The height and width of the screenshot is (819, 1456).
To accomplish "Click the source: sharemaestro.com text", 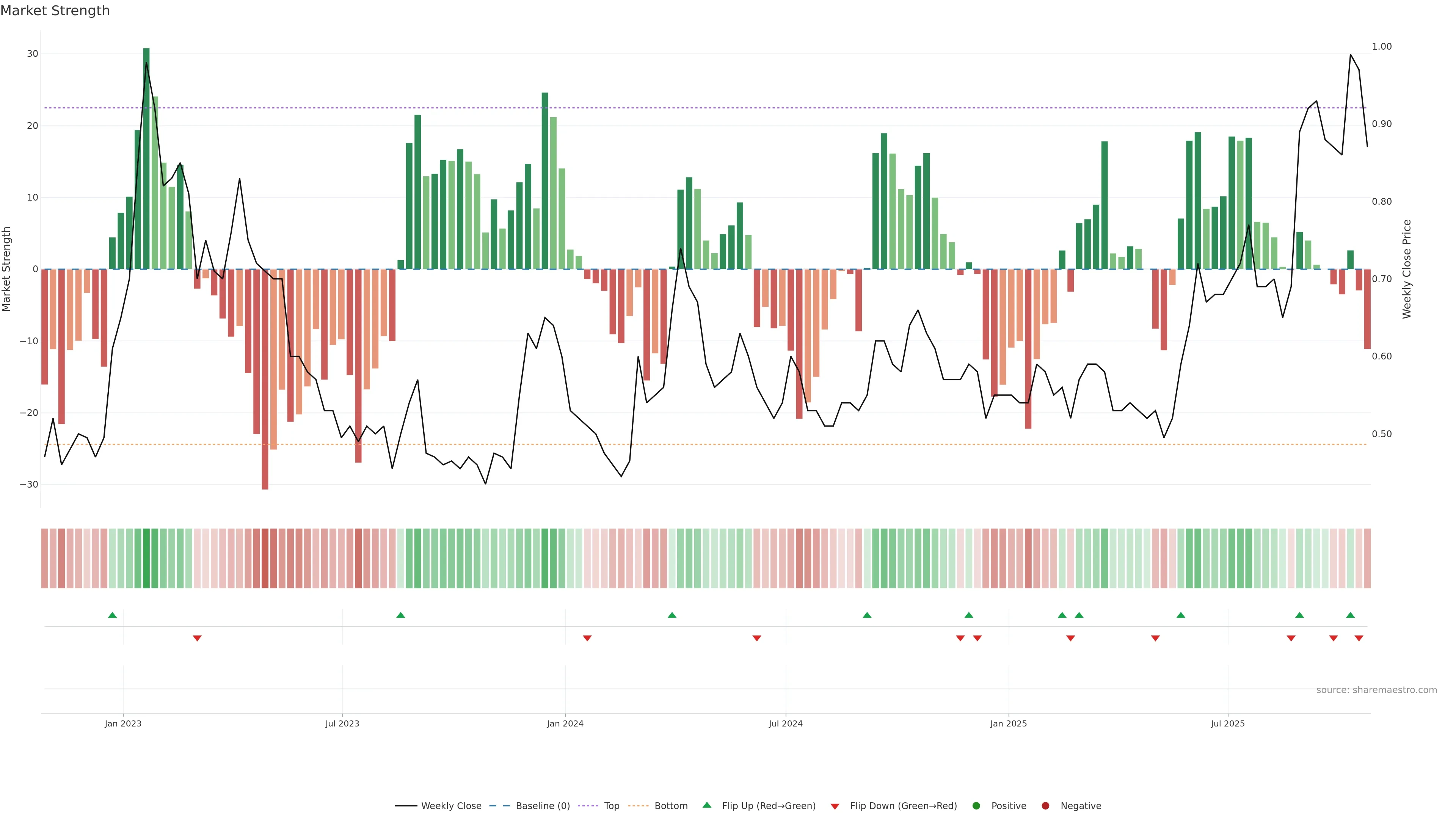I will 1376,690.
